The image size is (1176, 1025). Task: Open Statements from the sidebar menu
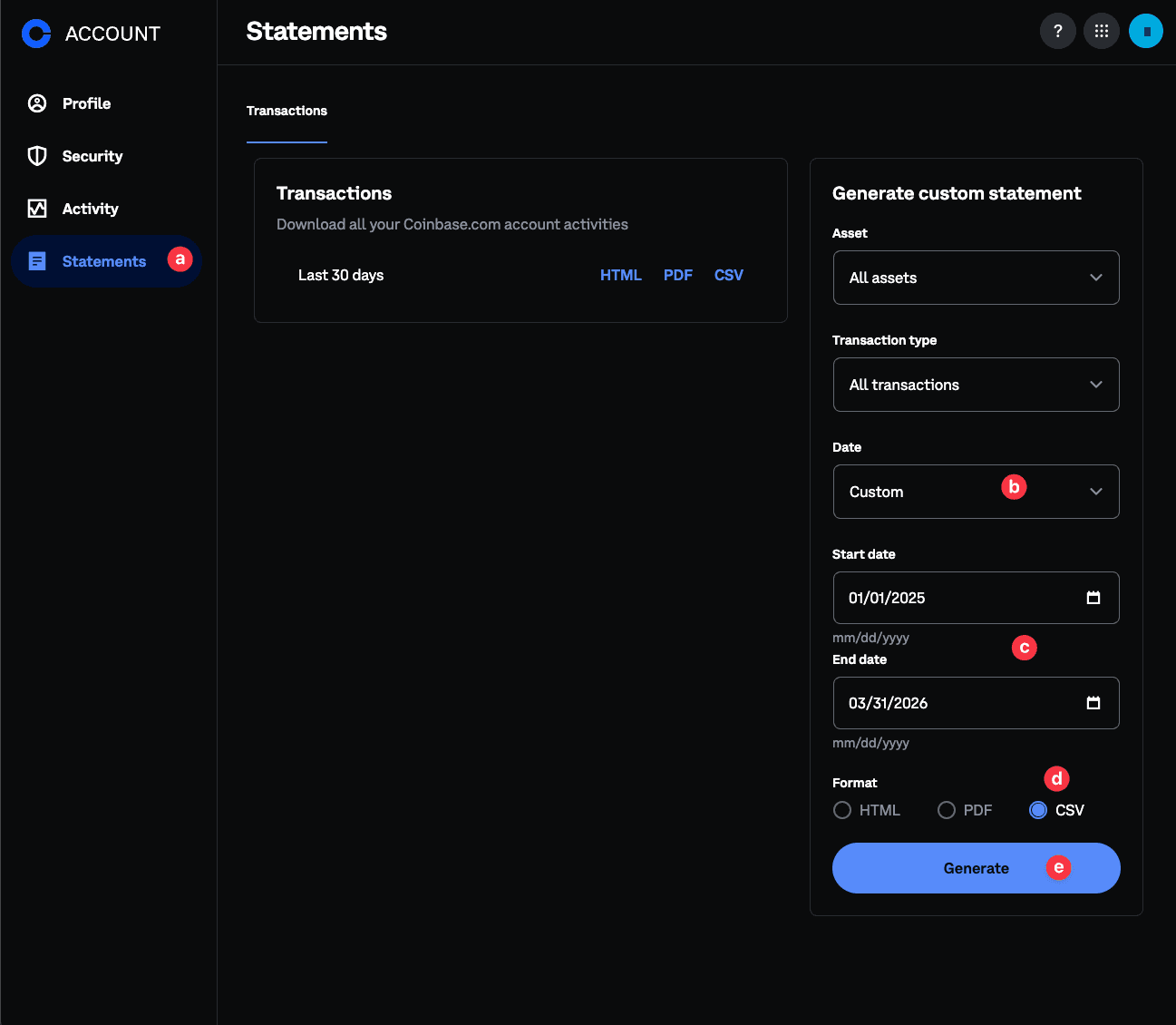(x=102, y=261)
